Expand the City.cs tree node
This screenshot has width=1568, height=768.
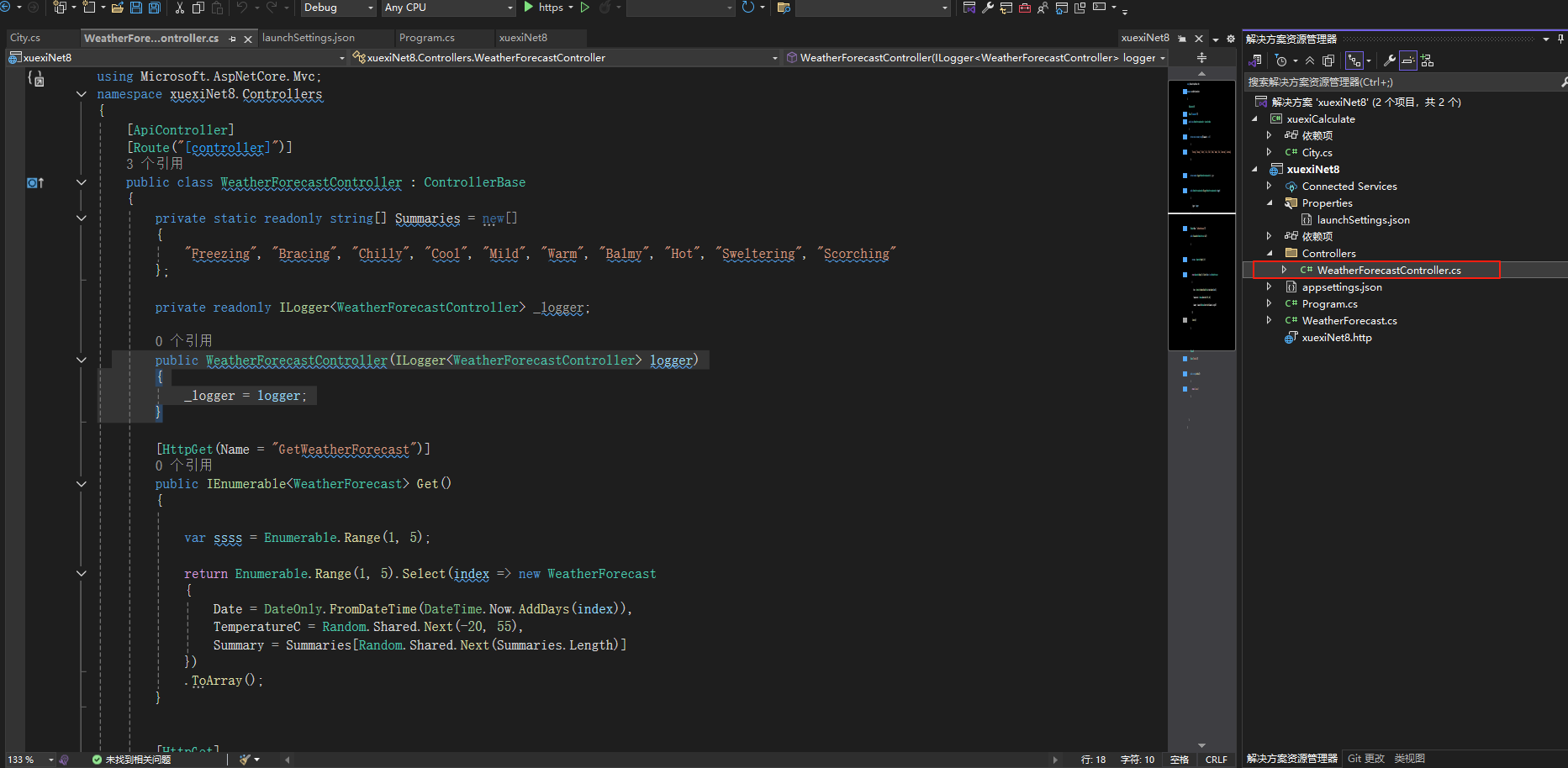pyautogui.click(x=1270, y=153)
